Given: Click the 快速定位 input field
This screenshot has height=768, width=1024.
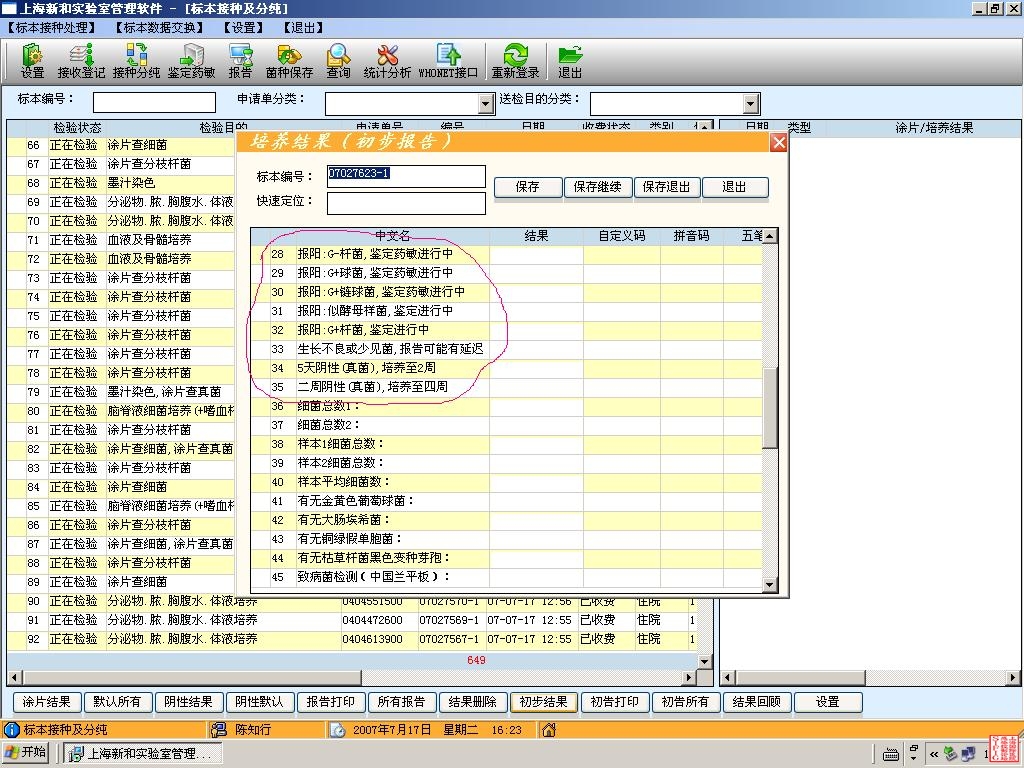Looking at the screenshot, I should click(x=405, y=203).
